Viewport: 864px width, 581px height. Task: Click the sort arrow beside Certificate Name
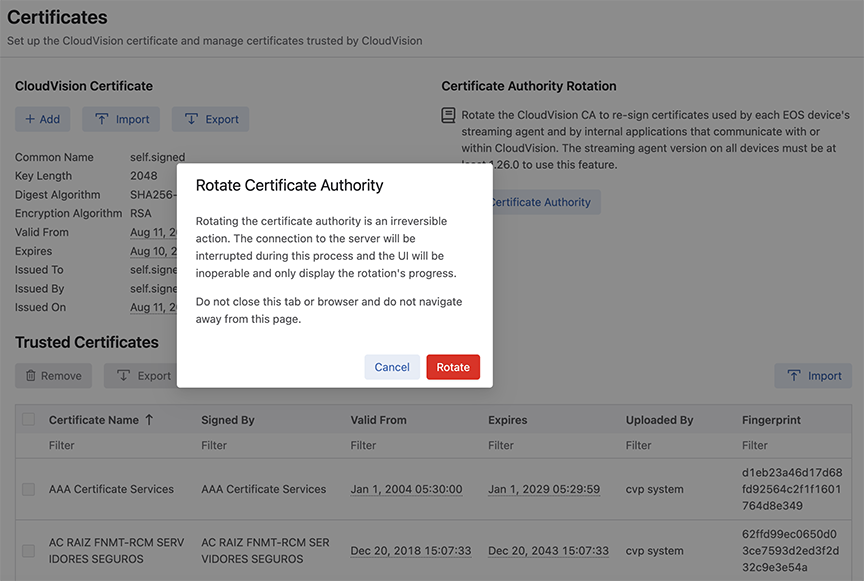[x=149, y=420]
